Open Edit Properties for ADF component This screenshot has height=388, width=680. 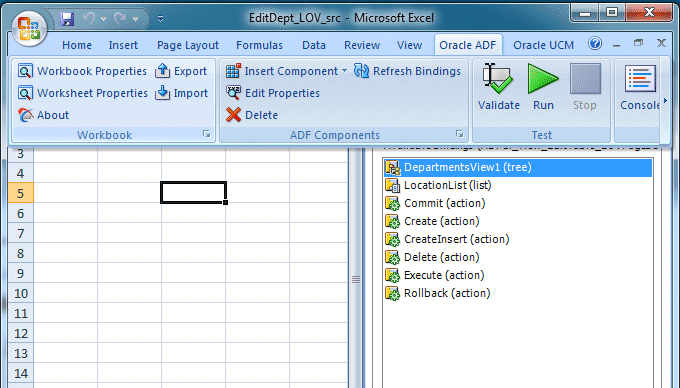click(273, 93)
